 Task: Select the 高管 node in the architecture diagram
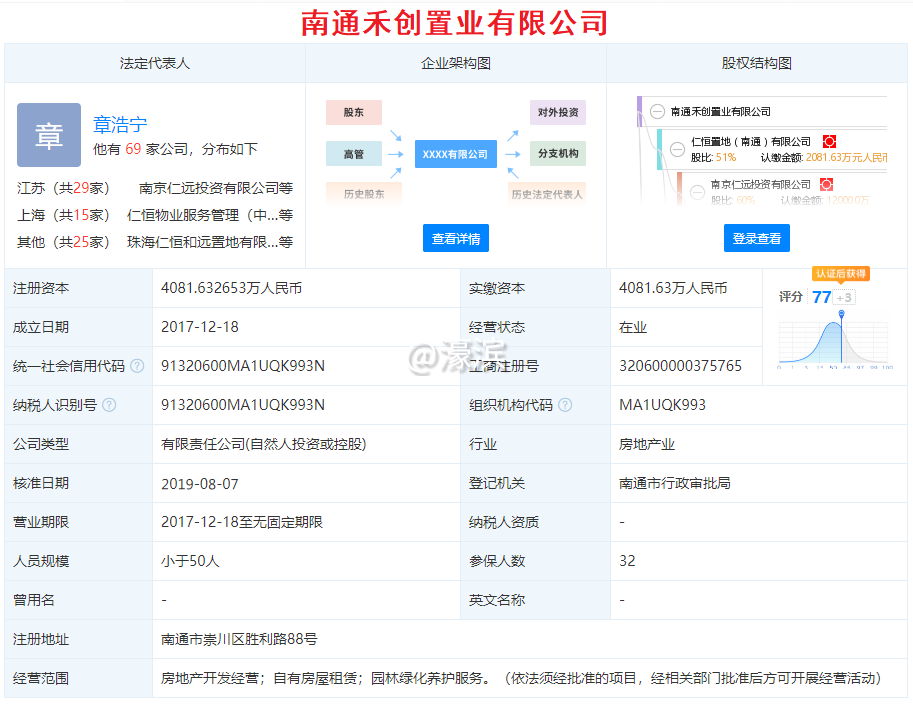point(352,154)
